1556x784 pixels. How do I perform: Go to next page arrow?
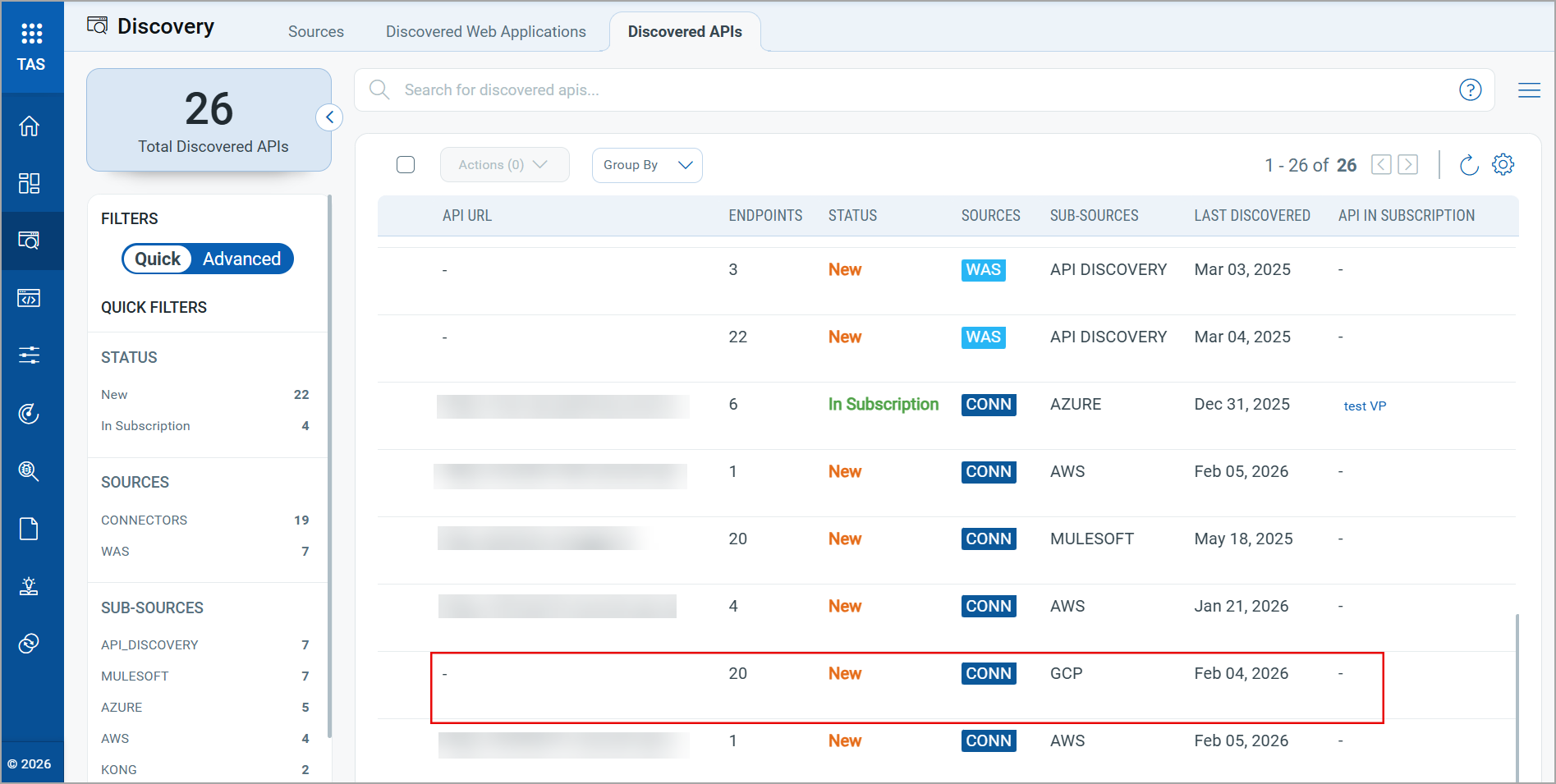tap(1408, 165)
